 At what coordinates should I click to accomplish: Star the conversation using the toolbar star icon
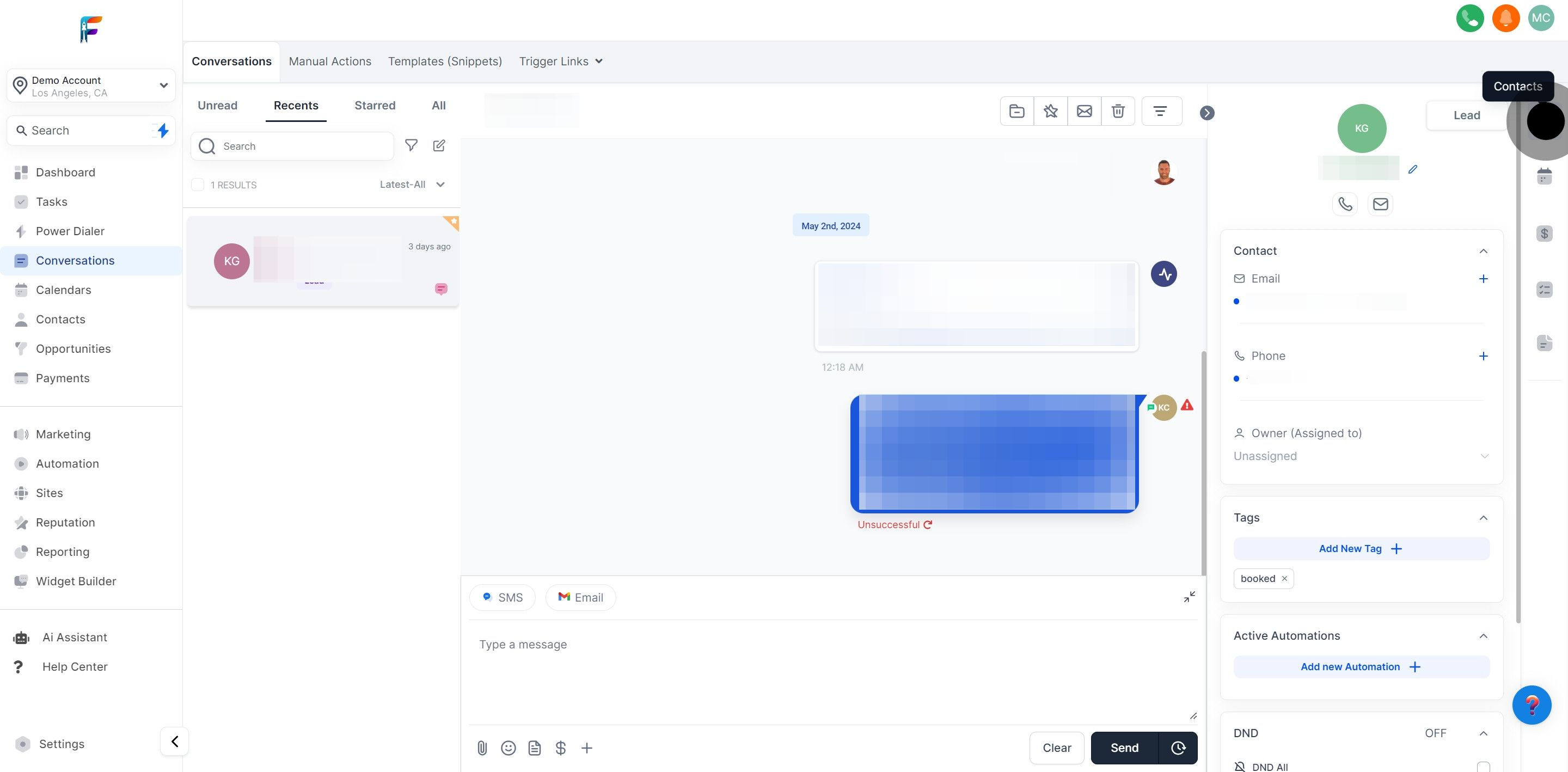click(1050, 111)
